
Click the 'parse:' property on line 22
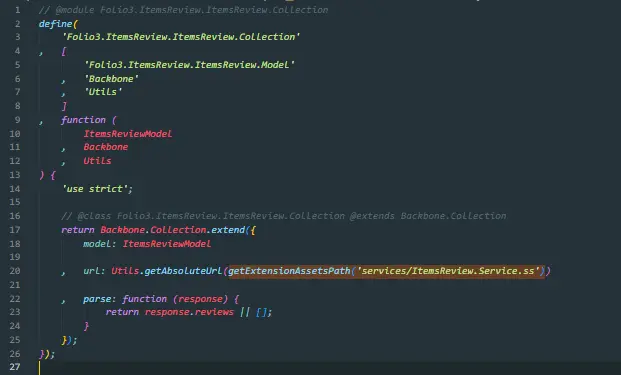pos(100,299)
